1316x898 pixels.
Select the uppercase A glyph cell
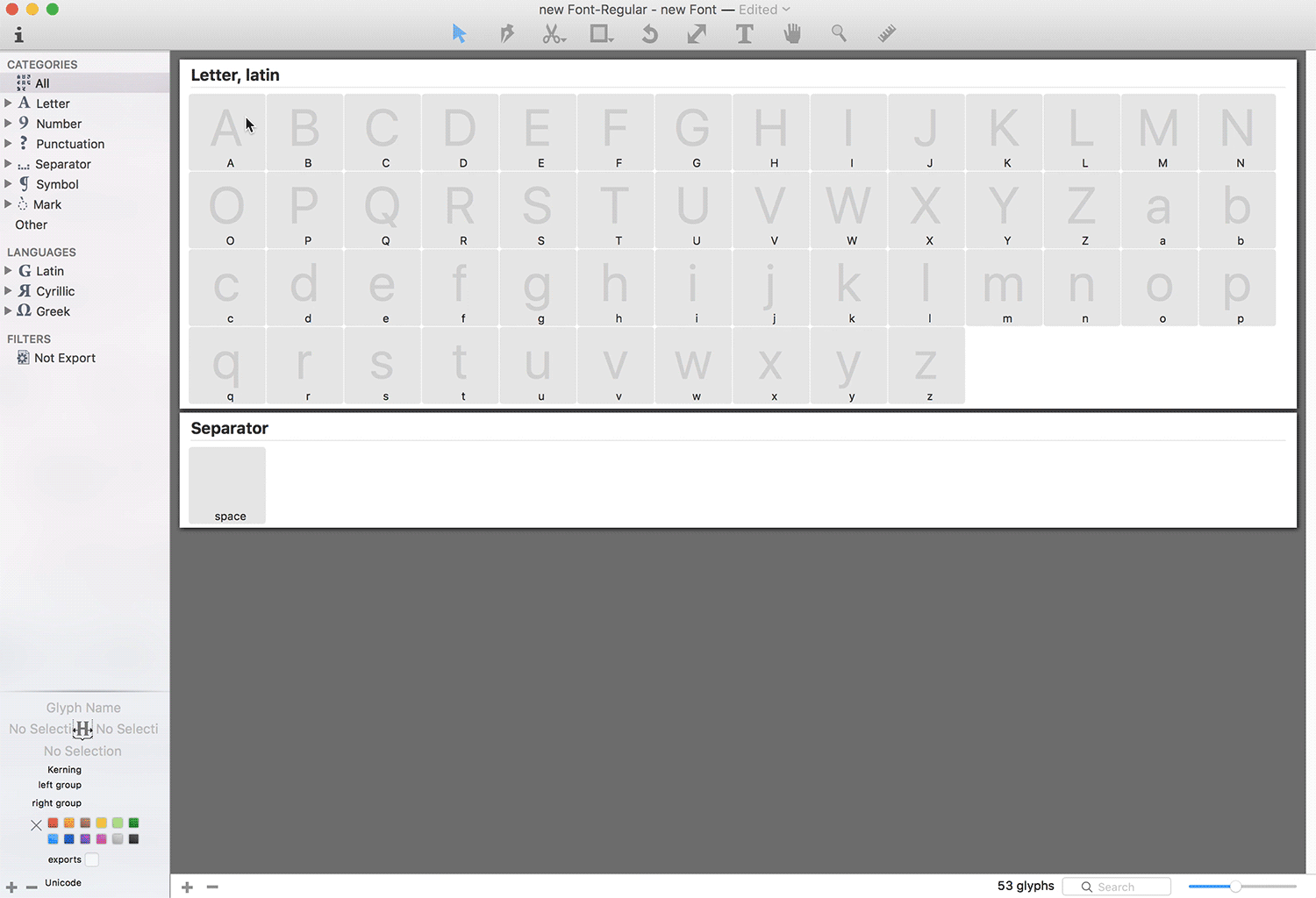(227, 132)
